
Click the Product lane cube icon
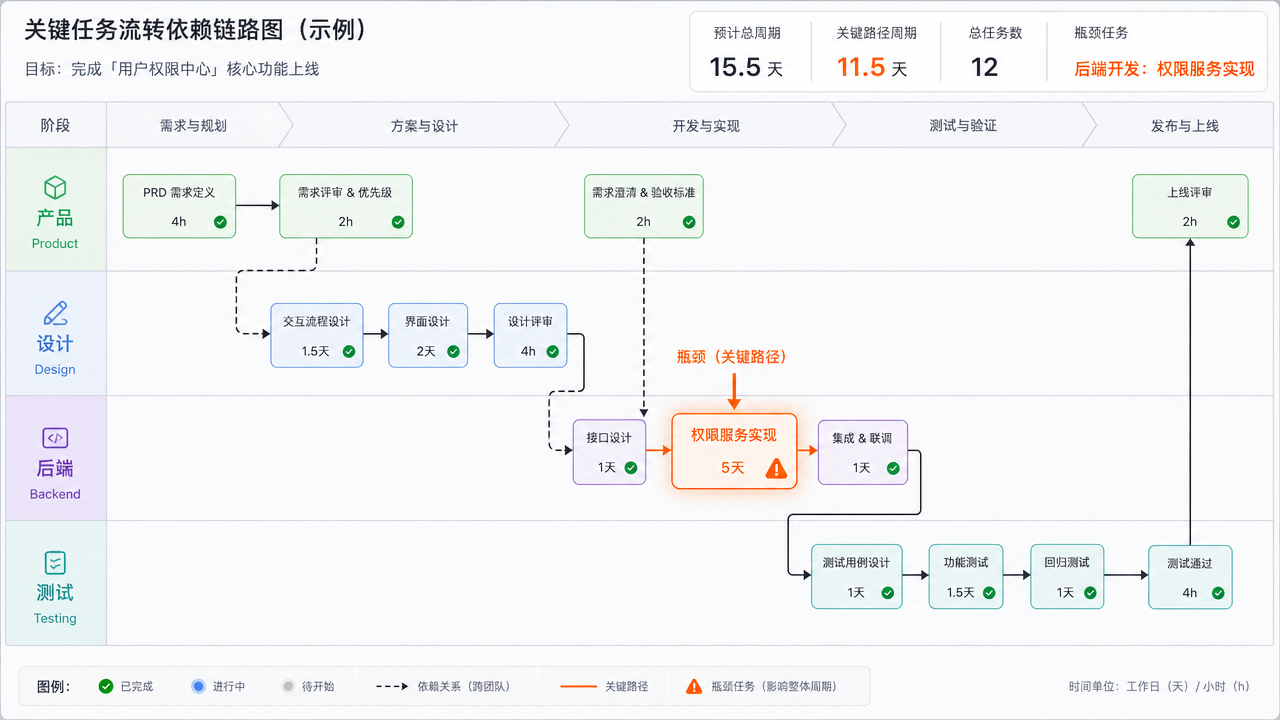[55, 188]
